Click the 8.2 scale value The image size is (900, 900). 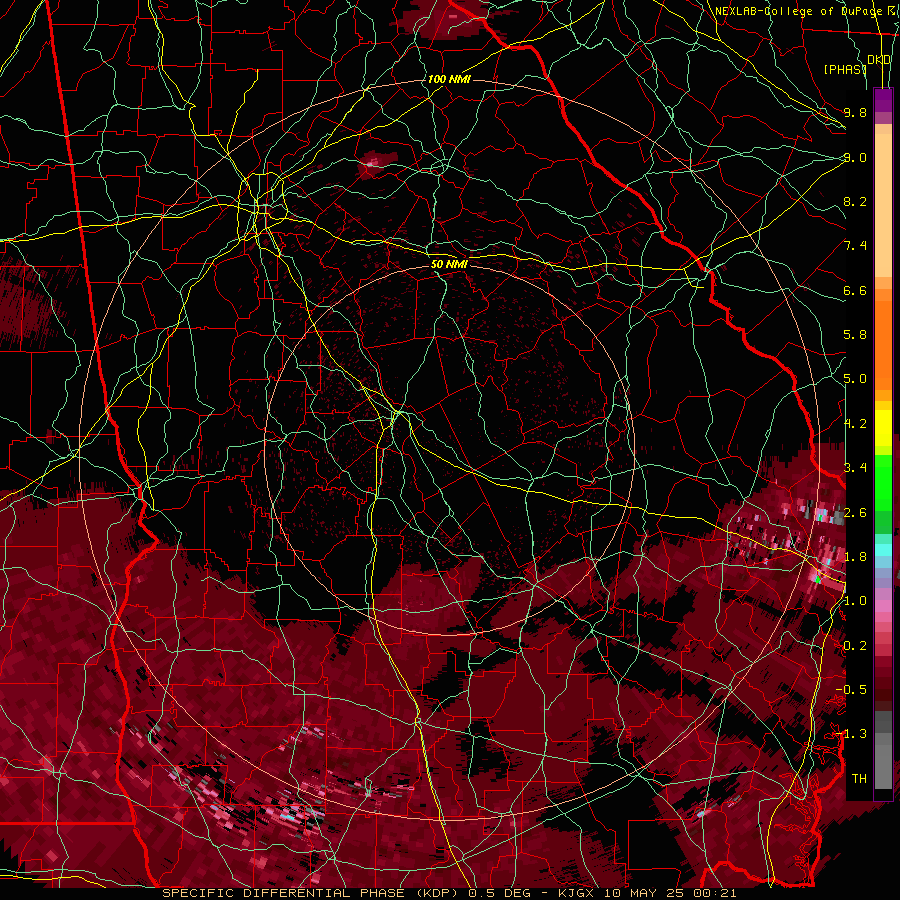click(855, 201)
